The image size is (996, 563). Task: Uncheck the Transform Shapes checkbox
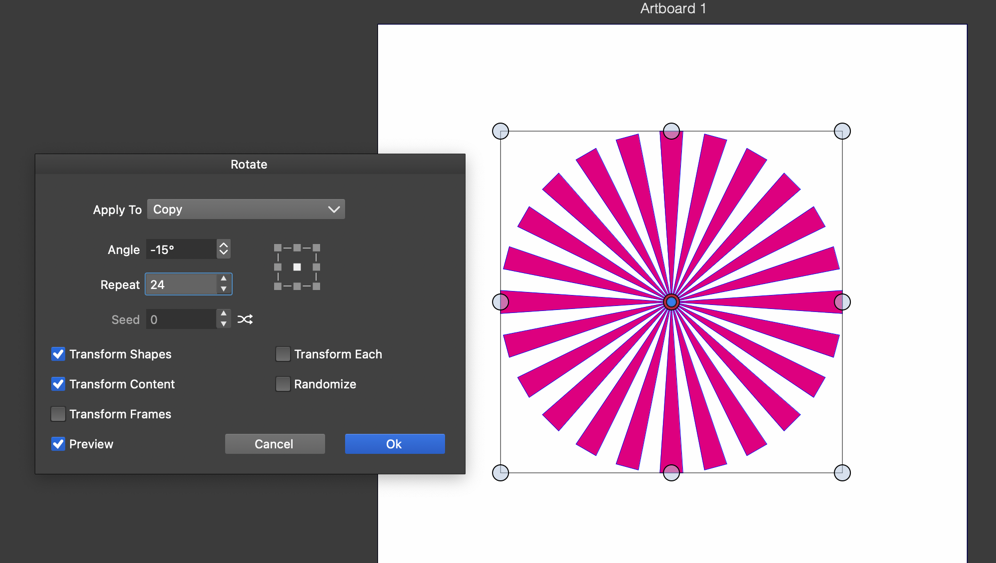(58, 354)
